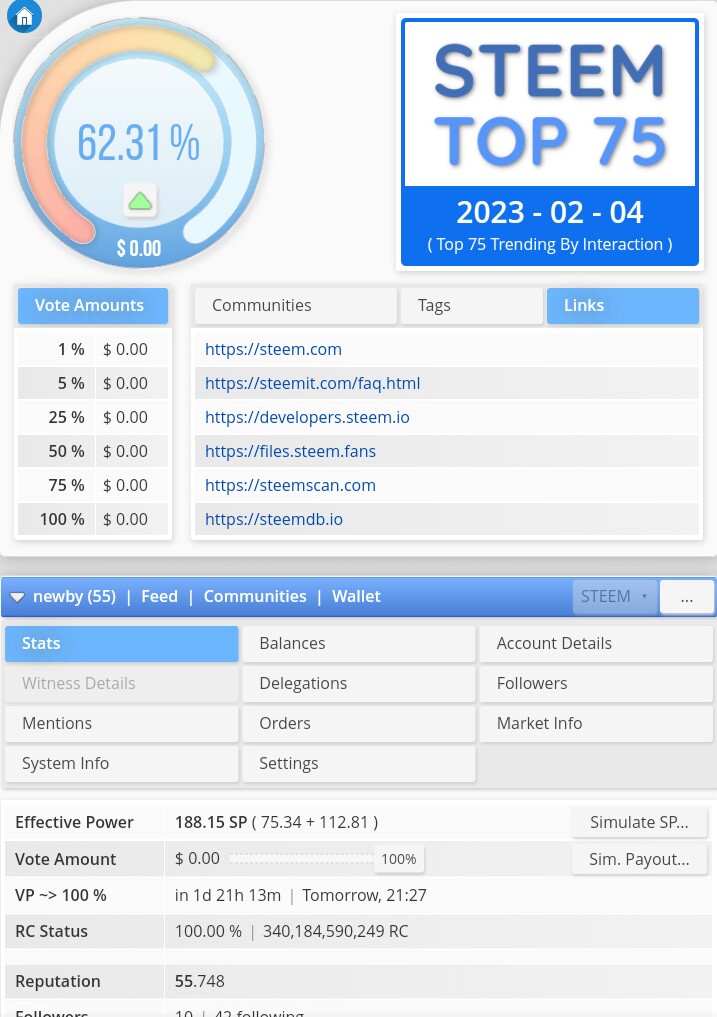Screen dimensions: 717x1017
Task: Select the Witness Details tab
Action: pyautogui.click(x=122, y=684)
